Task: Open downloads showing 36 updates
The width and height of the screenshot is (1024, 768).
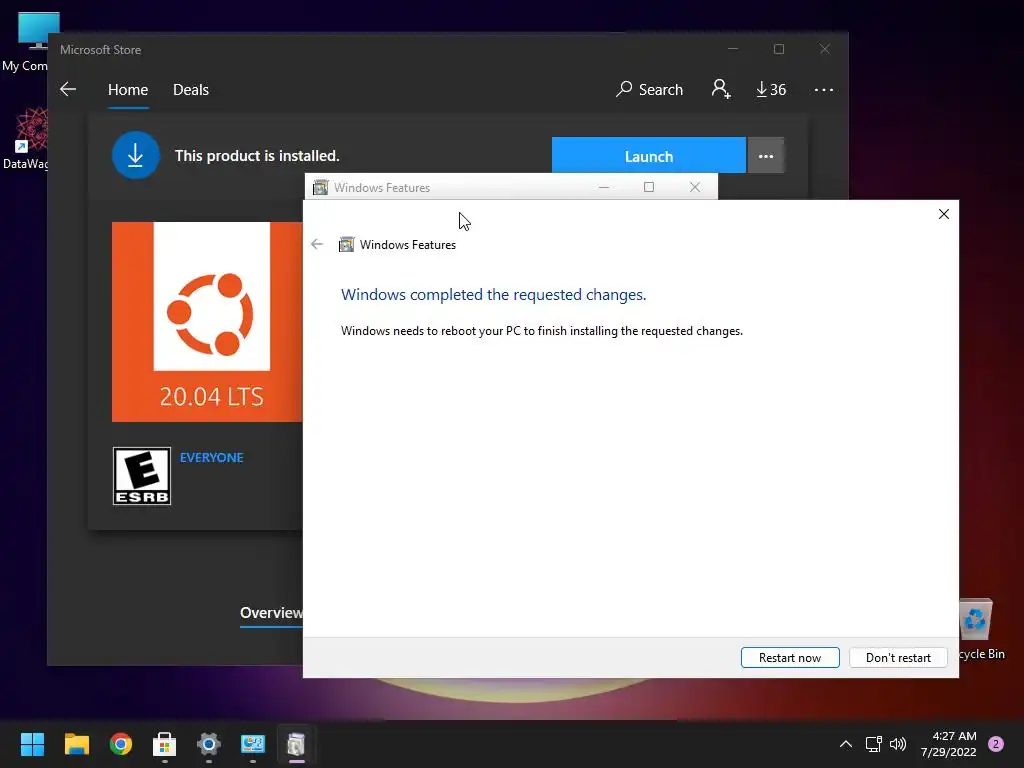Action: click(771, 89)
